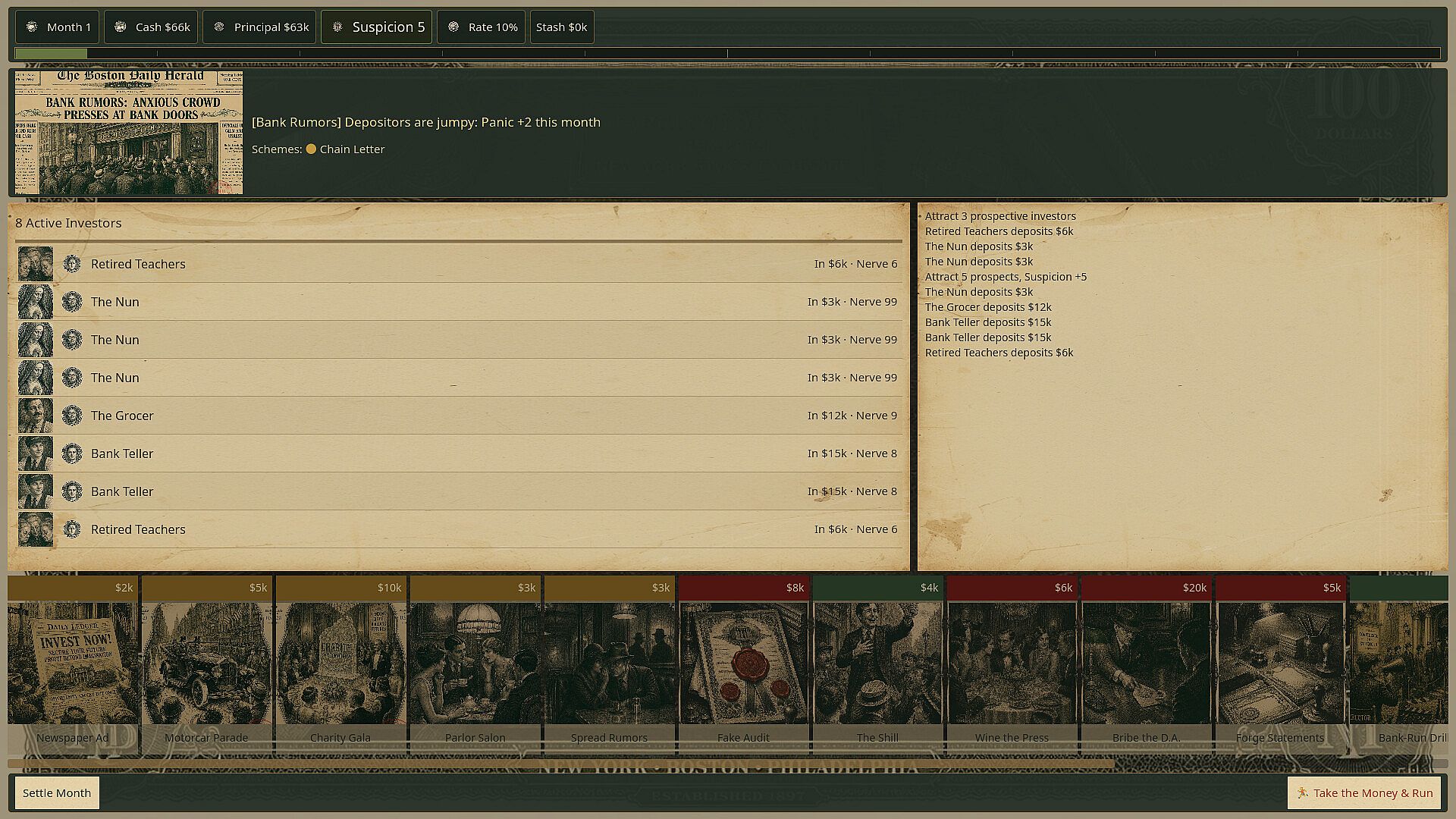Click The Grocer's round badge icon
Screen dimensions: 1456x819
[x=72, y=416]
